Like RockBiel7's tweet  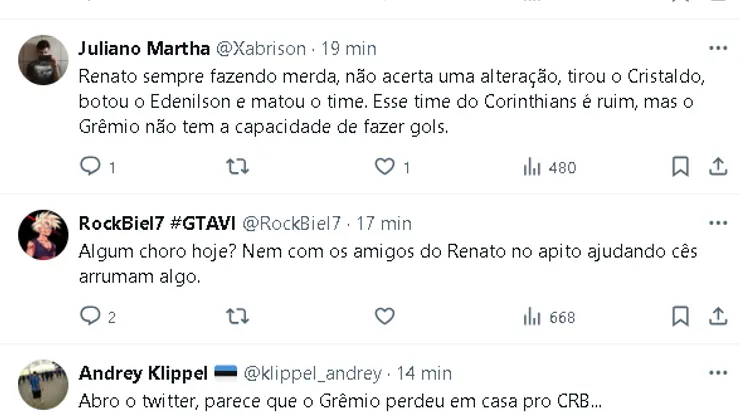(x=385, y=317)
